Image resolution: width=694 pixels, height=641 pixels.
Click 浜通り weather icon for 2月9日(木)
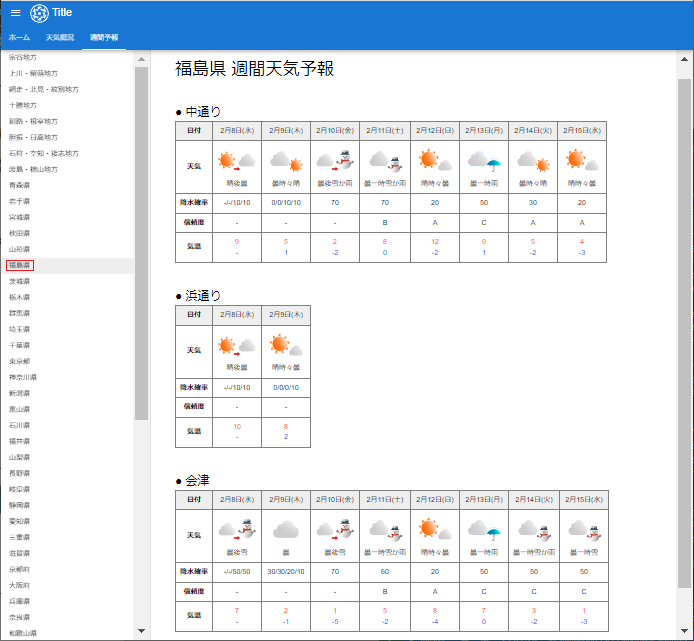click(286, 345)
